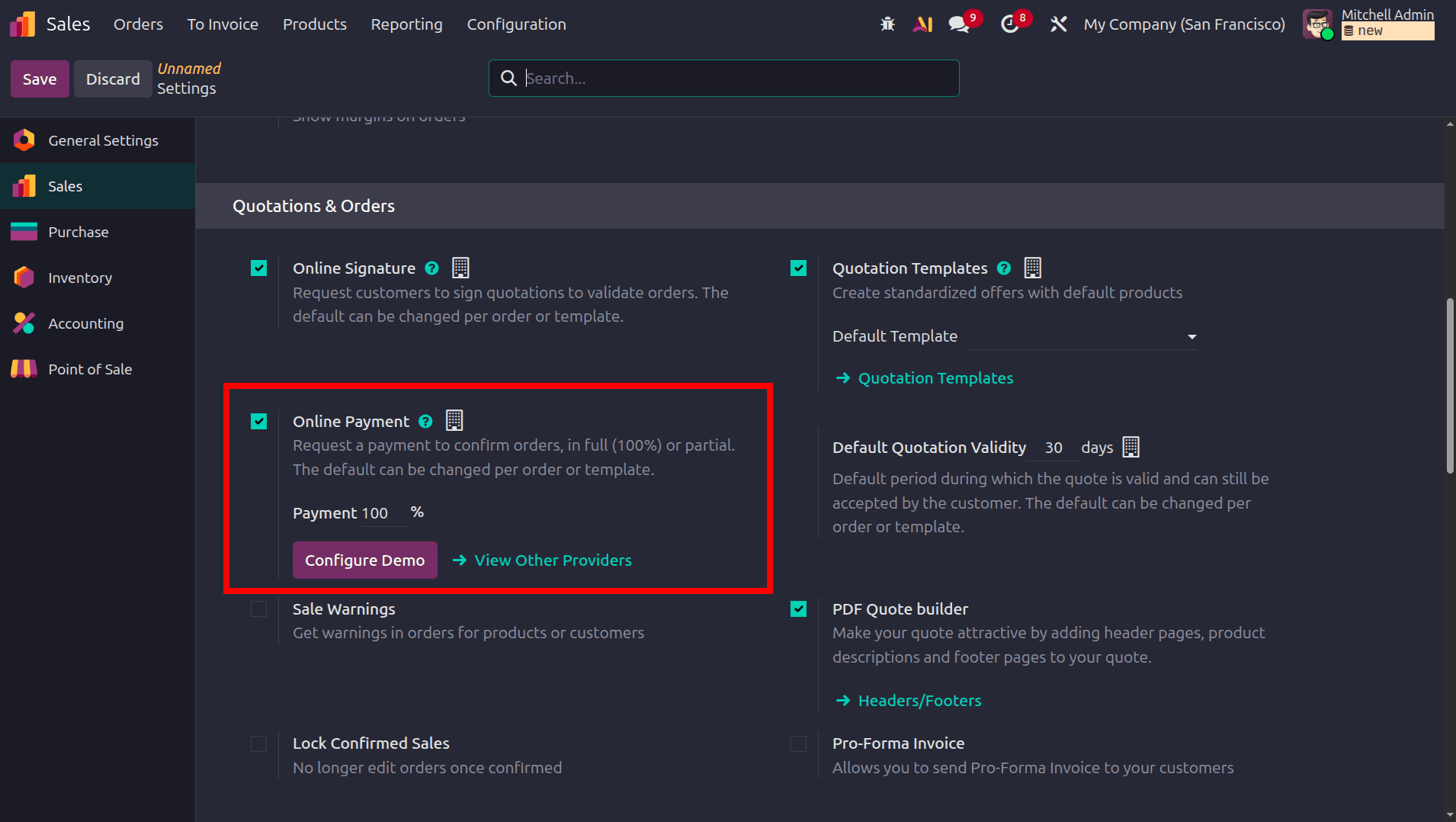Open the Reporting menu
The width and height of the screenshot is (1456, 822).
406,24
